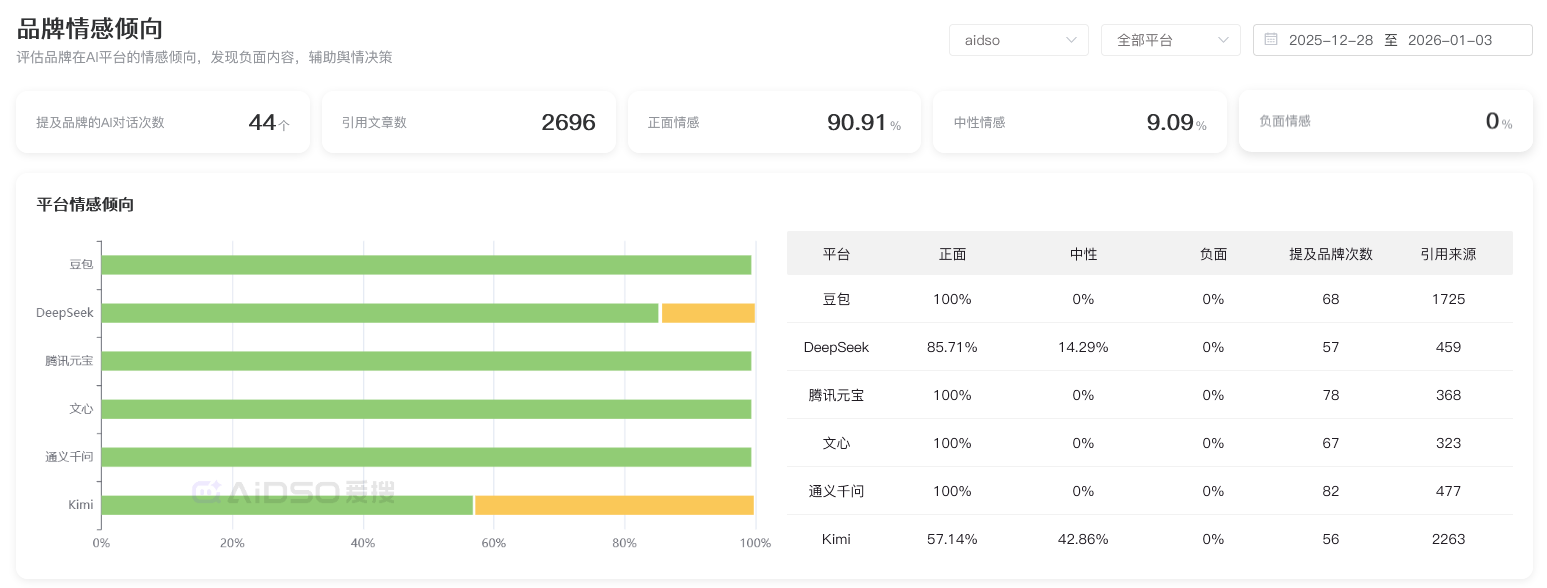Select the 中性情感 9.09% card
This screenshot has width=1547, height=588.
click(1079, 122)
